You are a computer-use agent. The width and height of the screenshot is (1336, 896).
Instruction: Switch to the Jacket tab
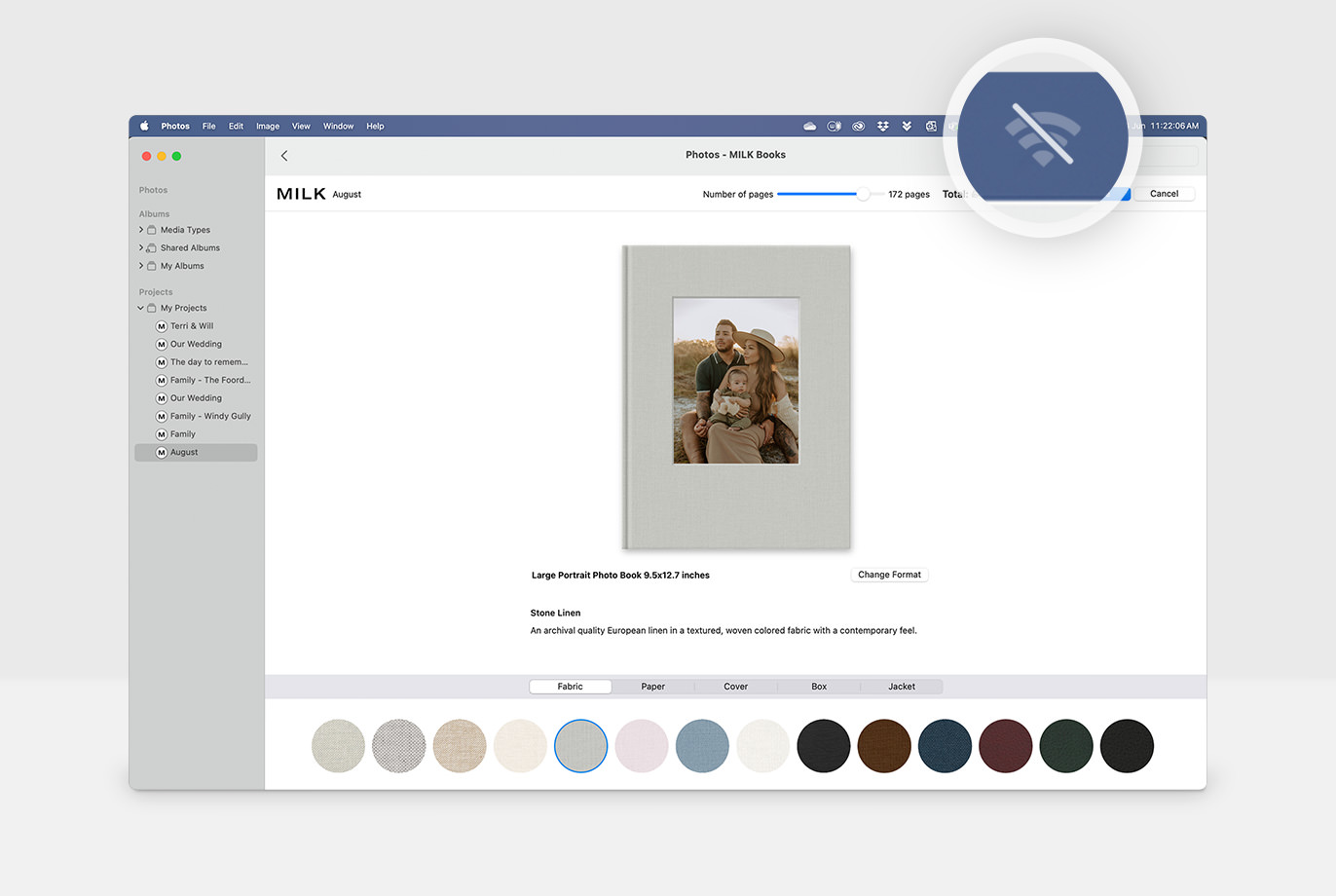[902, 687]
